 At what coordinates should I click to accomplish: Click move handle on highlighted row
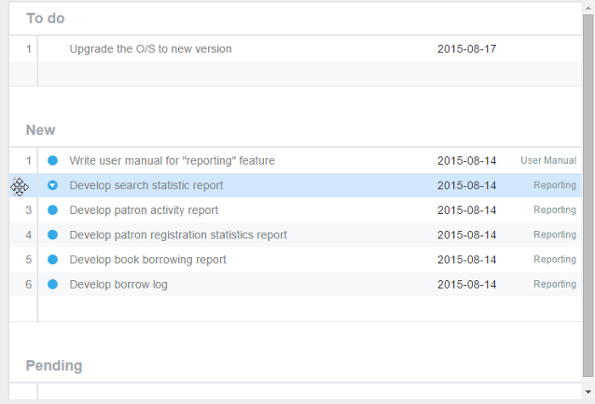coord(19,187)
